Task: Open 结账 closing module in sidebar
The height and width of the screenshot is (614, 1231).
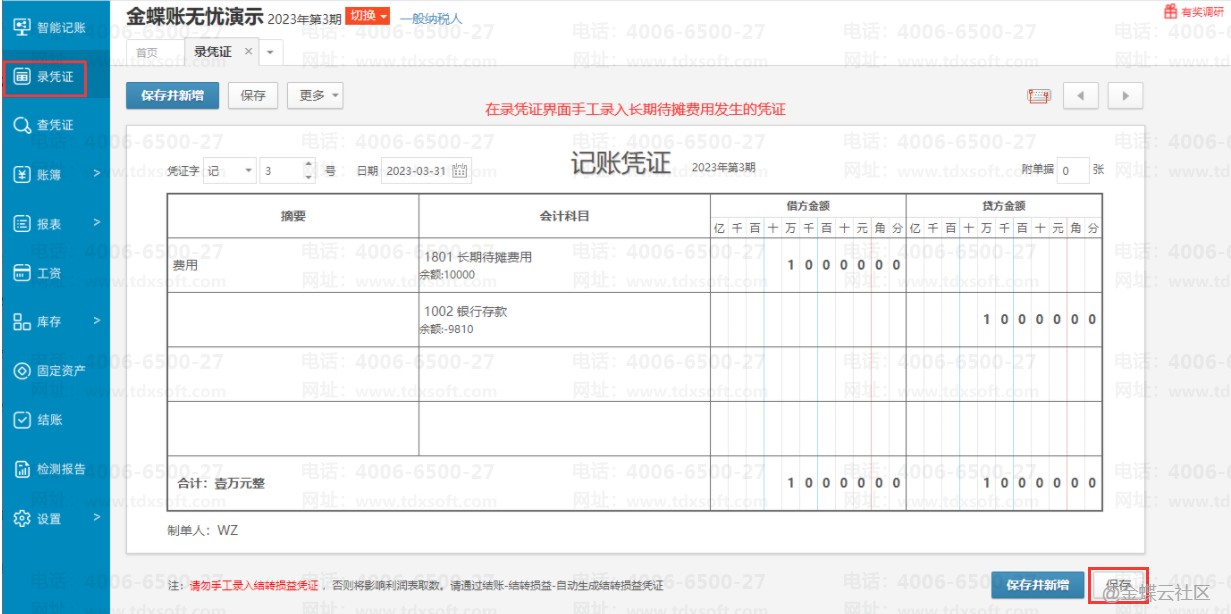Action: click(54, 420)
